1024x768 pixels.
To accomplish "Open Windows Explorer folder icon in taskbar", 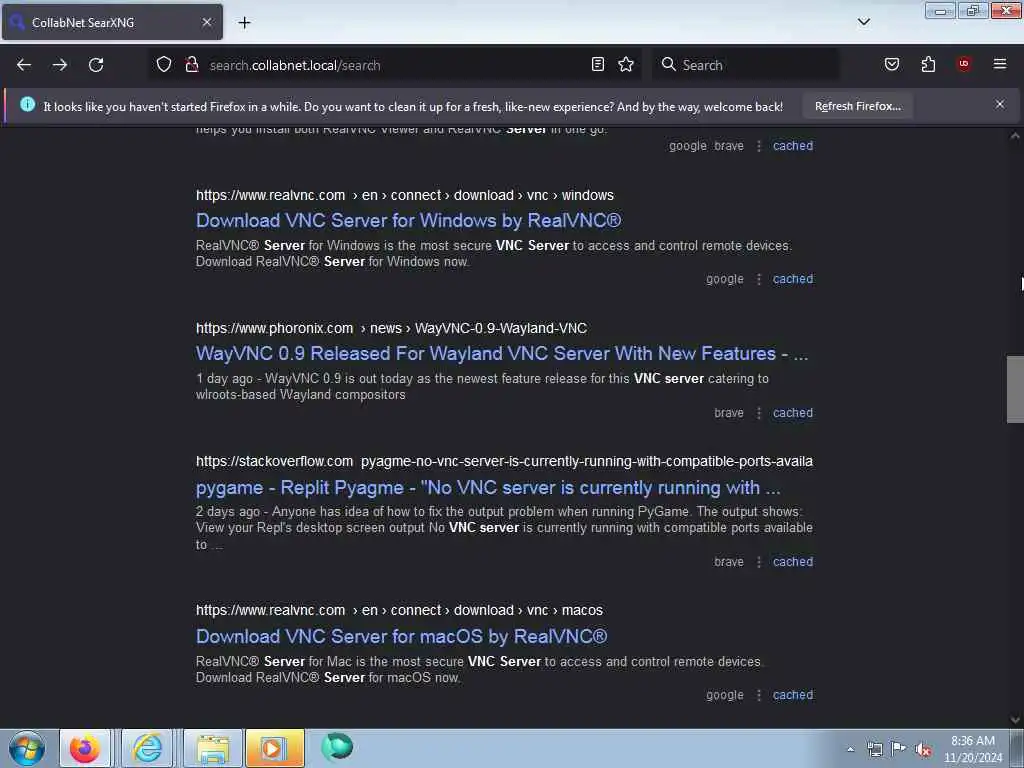I will (213, 748).
